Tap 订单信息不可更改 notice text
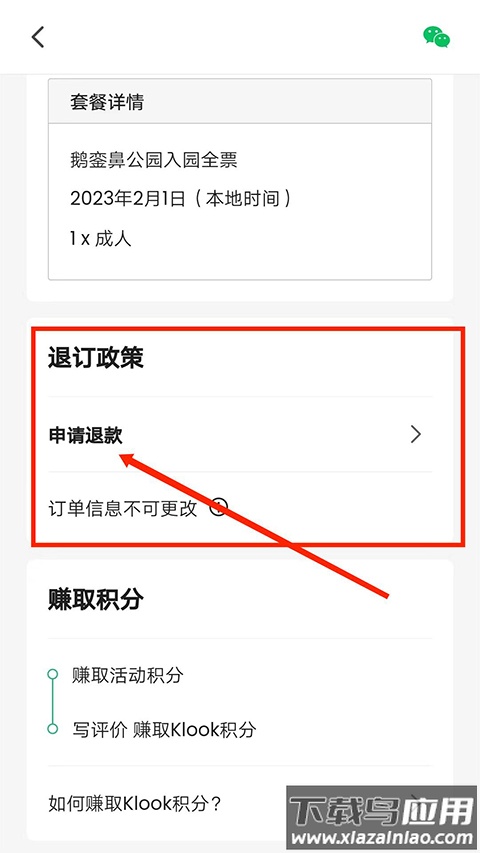480x853 pixels. [122, 509]
